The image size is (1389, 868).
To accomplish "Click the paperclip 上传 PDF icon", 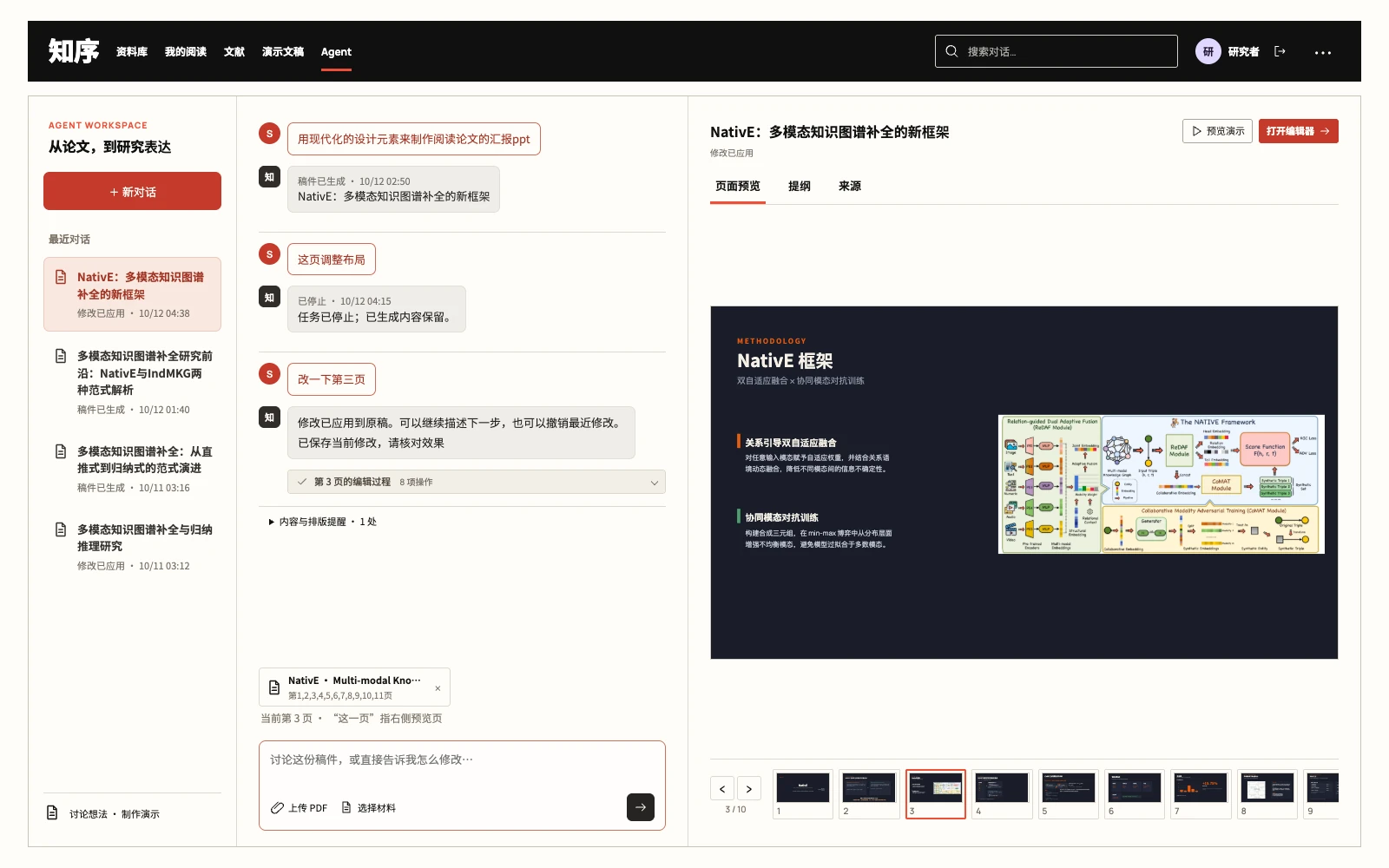I will coord(277,807).
